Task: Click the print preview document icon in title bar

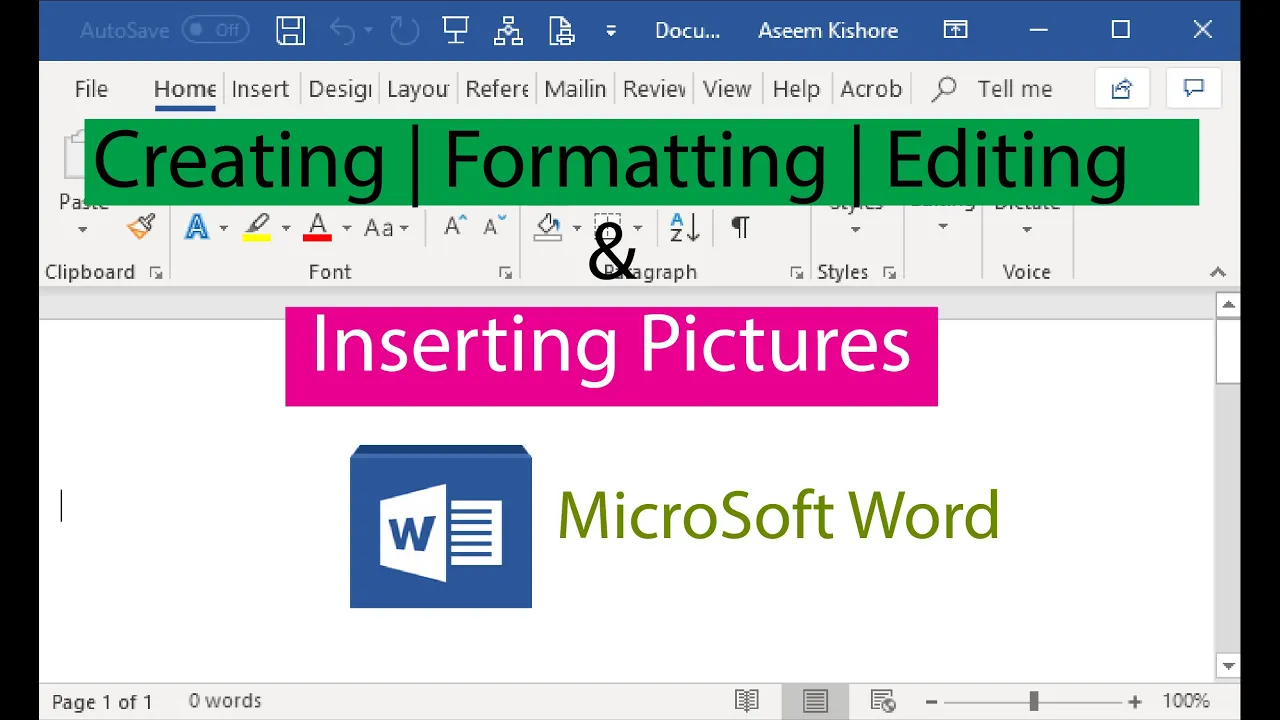Action: (x=561, y=30)
